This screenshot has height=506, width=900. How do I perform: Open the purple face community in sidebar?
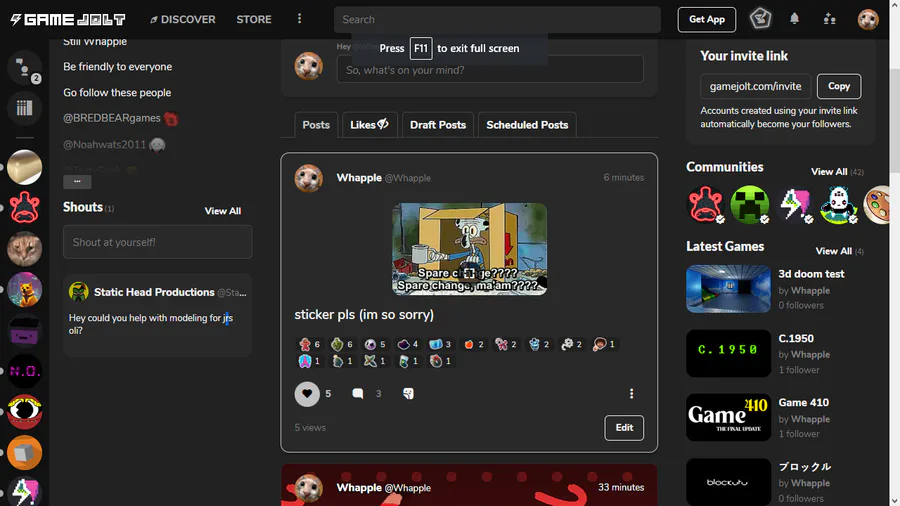pos(25,330)
